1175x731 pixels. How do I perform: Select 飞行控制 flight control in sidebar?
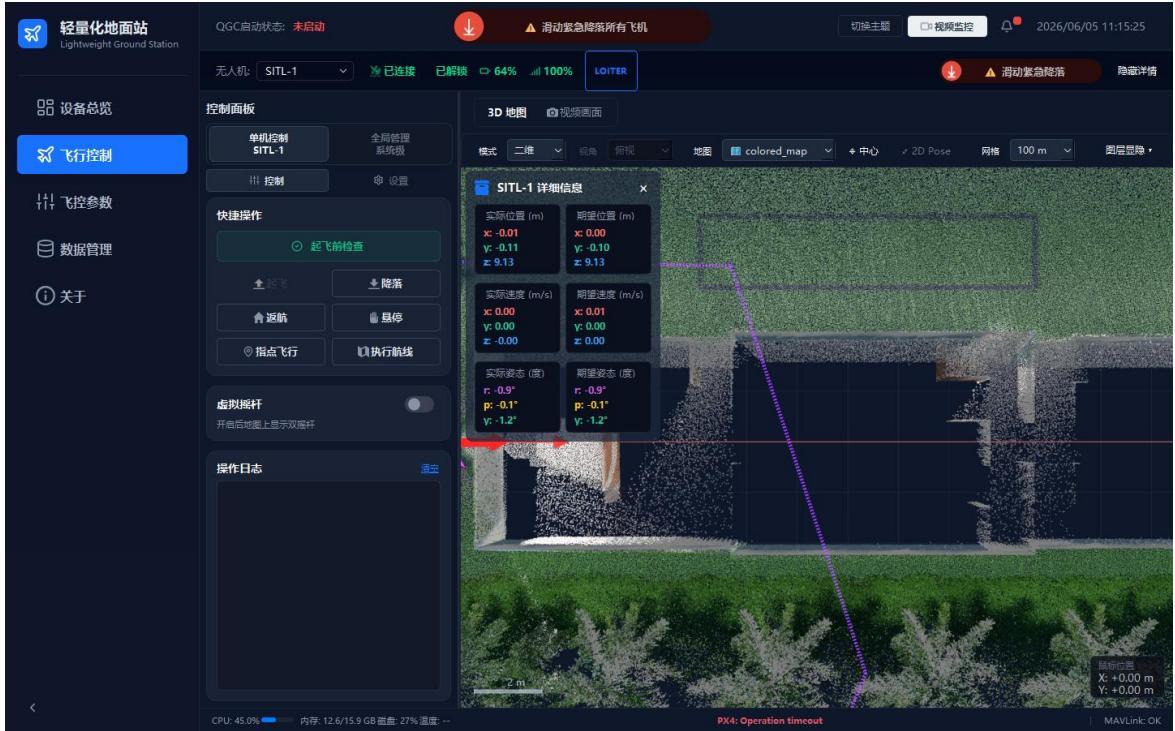[102, 154]
